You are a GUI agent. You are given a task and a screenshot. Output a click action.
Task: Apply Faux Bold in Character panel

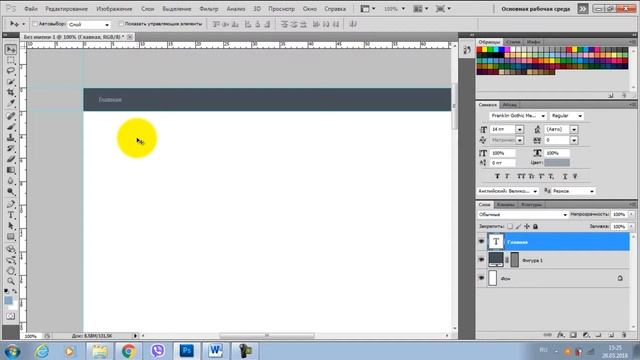click(497, 176)
